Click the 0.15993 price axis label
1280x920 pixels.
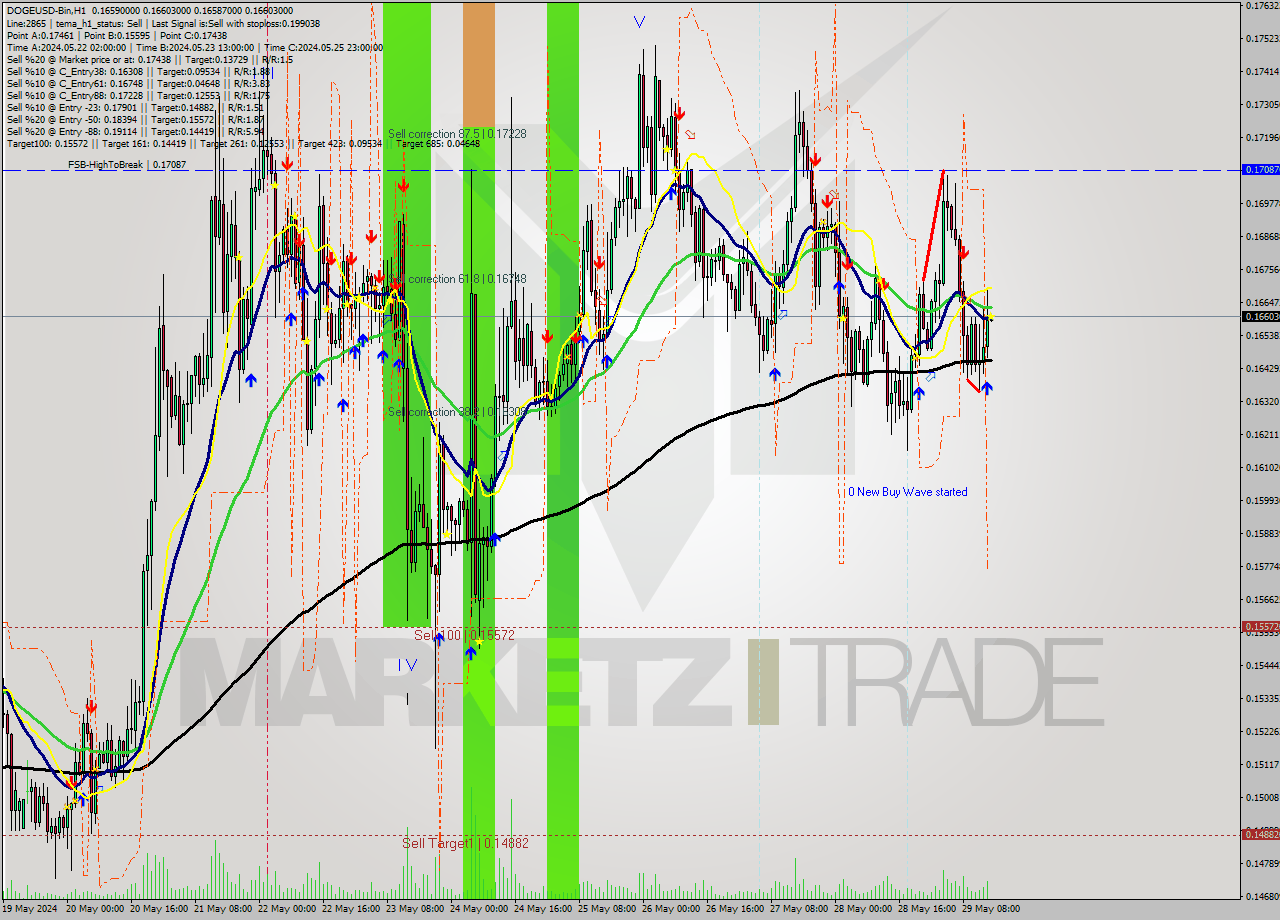[1261, 501]
